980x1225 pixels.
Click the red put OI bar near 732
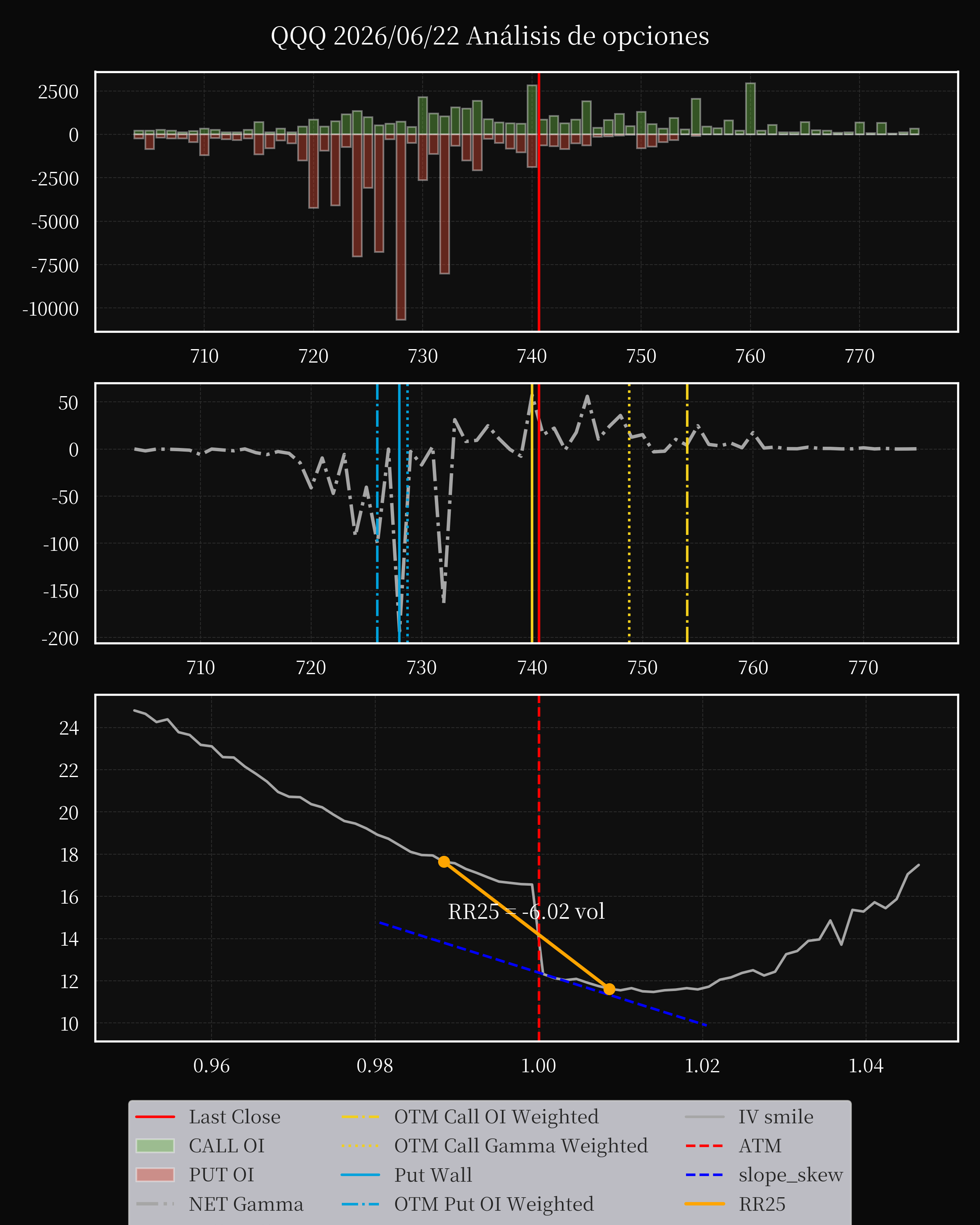[x=444, y=204]
